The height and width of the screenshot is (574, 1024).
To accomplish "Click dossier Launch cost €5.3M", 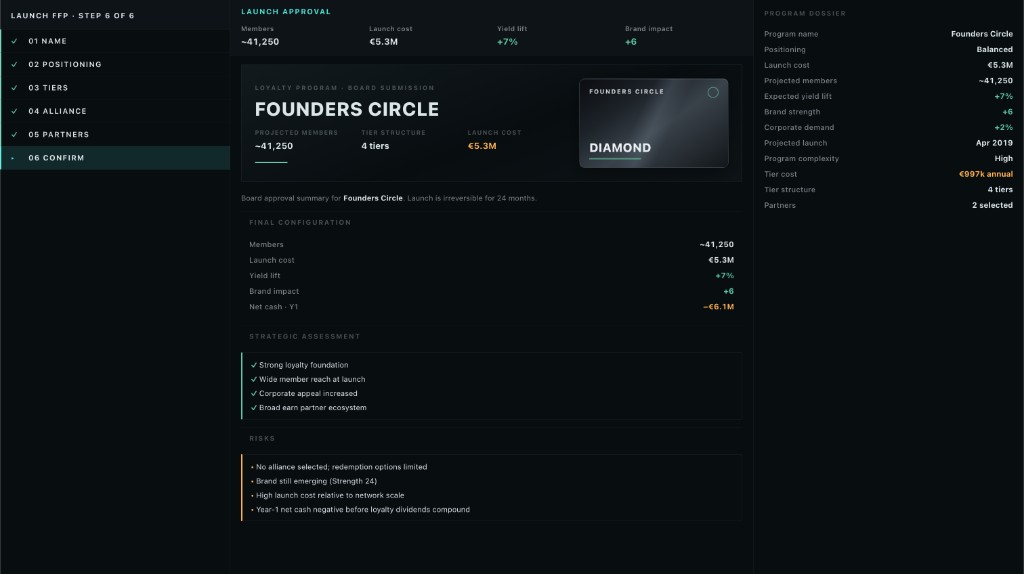I will (1000, 65).
